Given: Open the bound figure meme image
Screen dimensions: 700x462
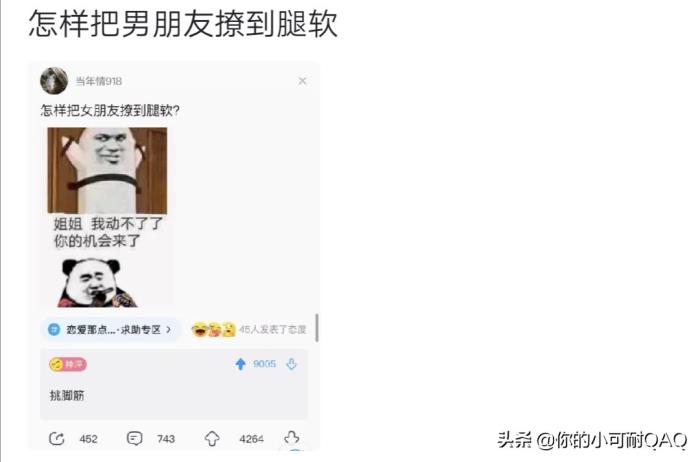Looking at the screenshot, I should pyautogui.click(x=108, y=171).
